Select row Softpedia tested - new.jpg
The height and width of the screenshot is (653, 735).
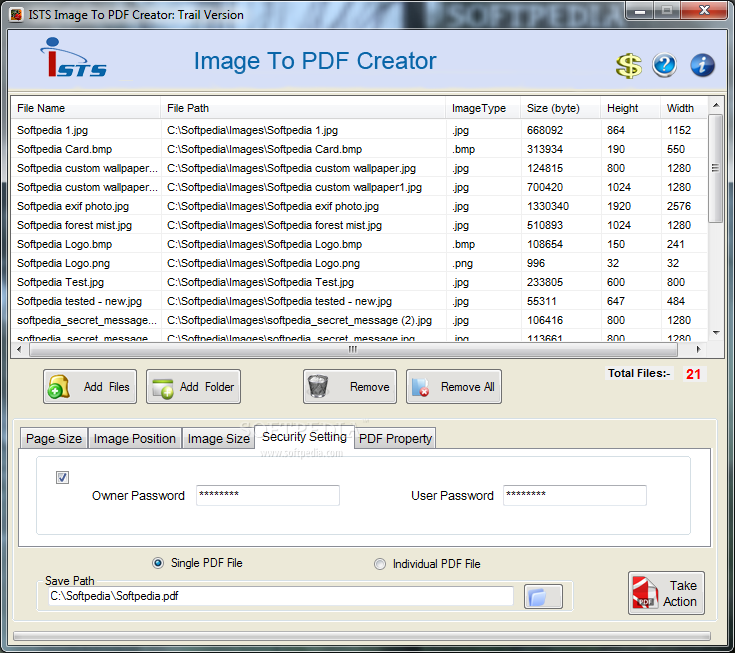(x=359, y=301)
